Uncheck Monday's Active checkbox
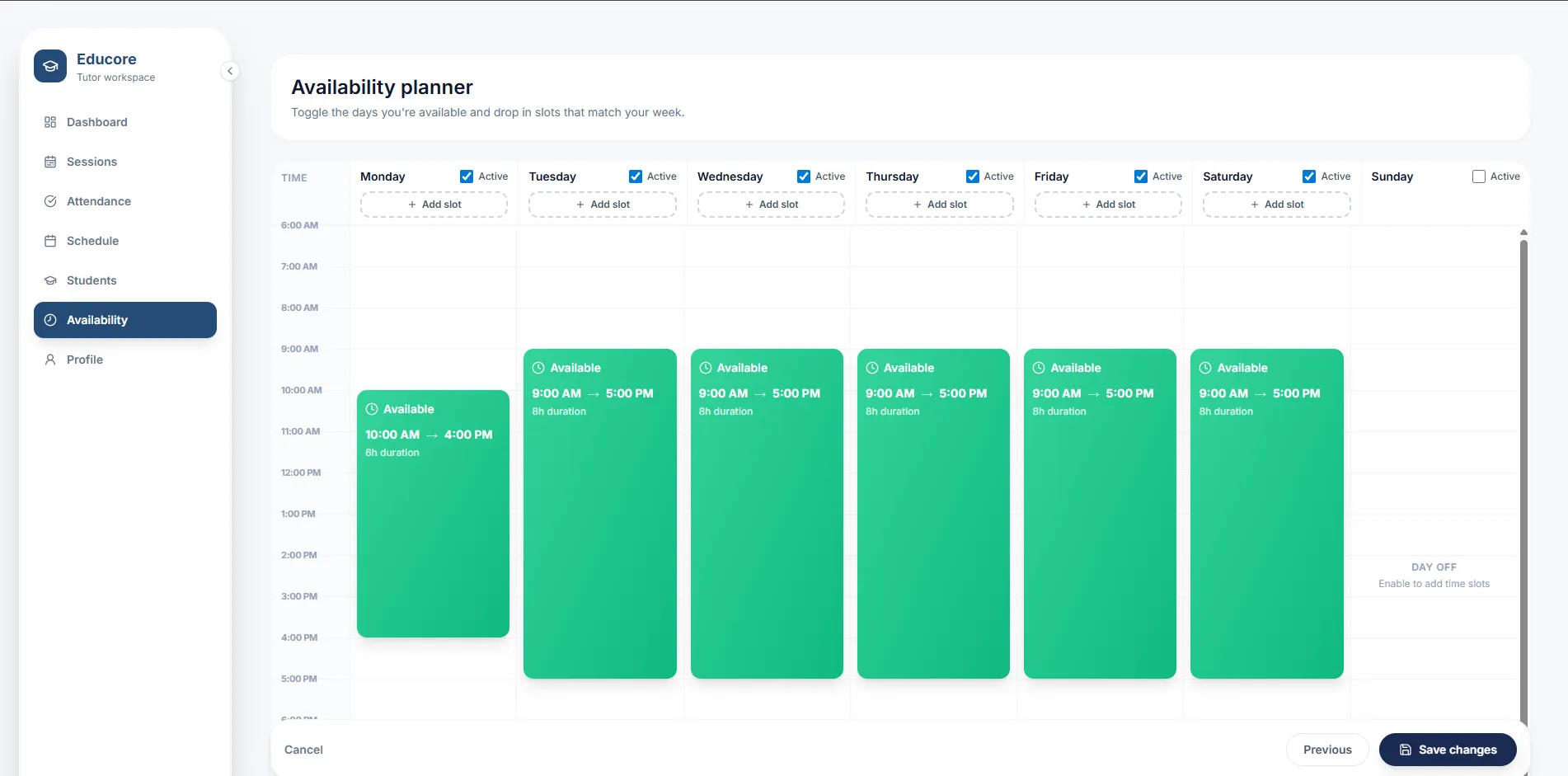Screen dimensions: 1568x776 tap(467, 176)
